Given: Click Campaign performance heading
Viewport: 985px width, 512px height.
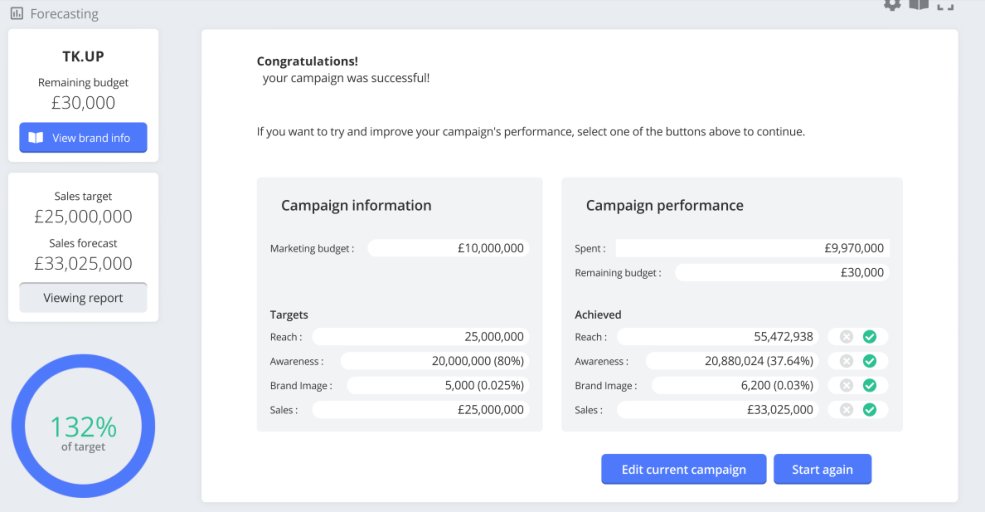Looking at the screenshot, I should 665,205.
